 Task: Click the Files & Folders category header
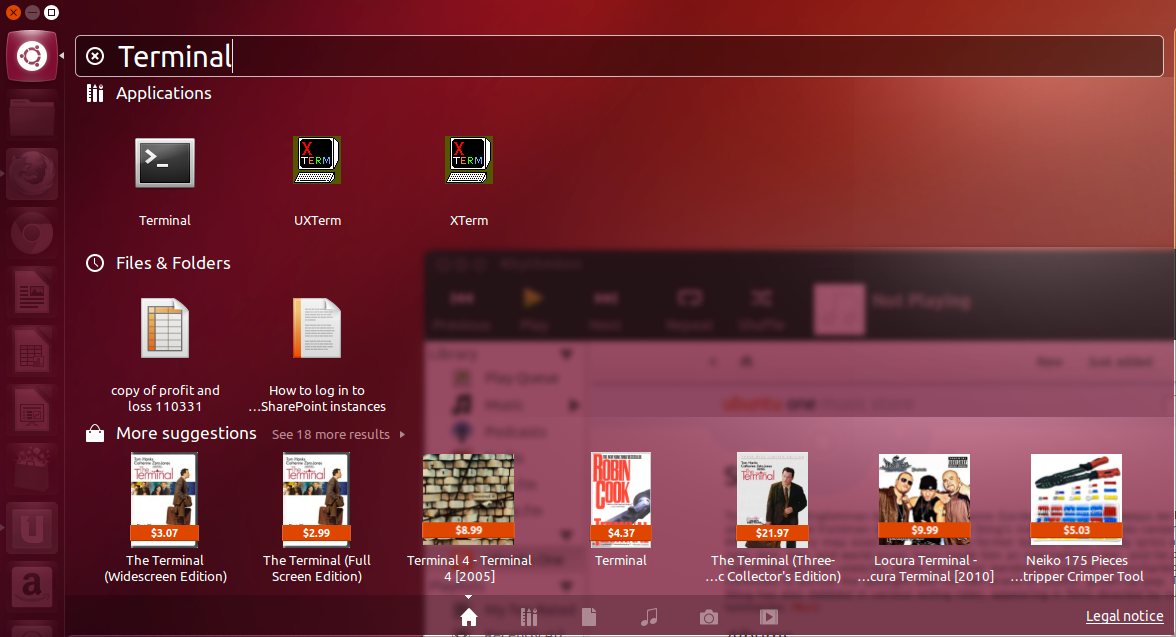173,263
